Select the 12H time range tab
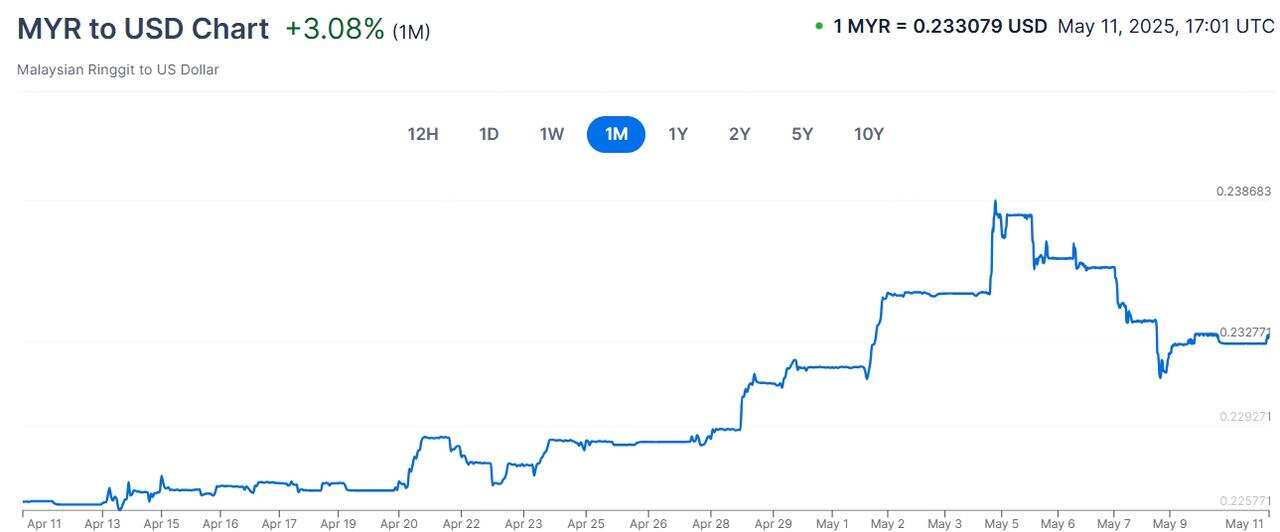1280x532 pixels. tap(423, 134)
